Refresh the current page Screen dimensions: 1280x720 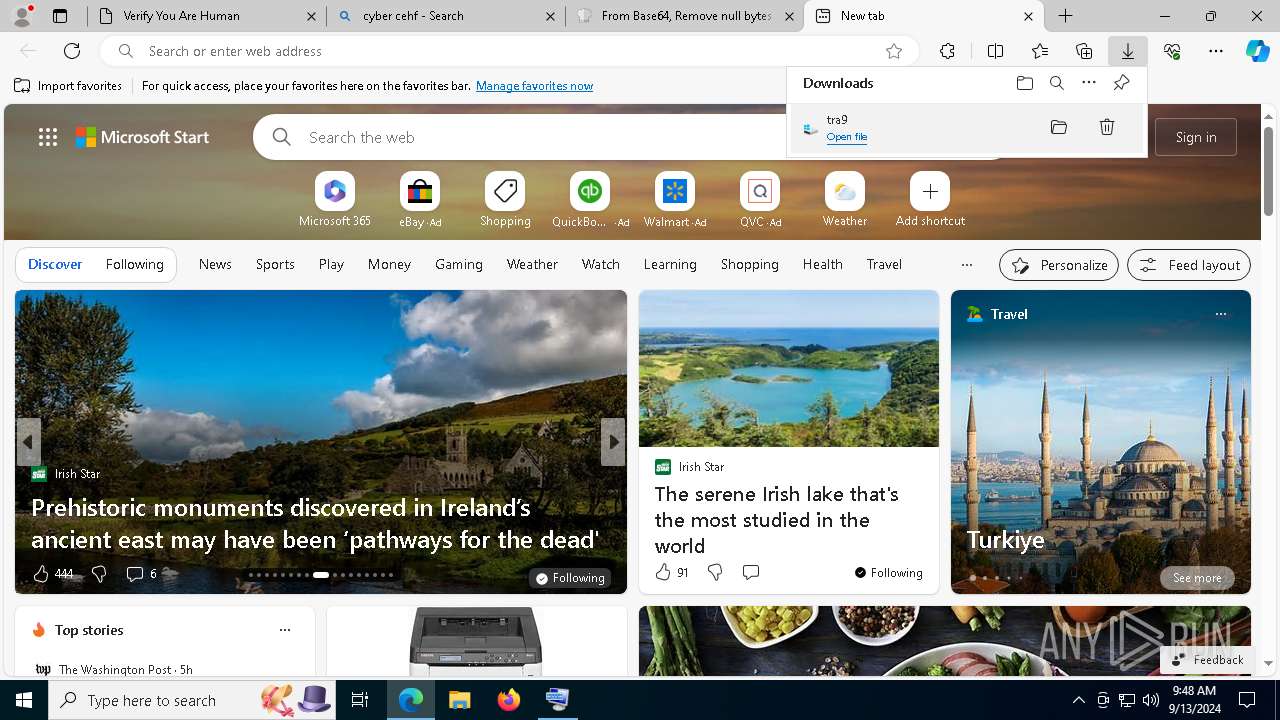point(72,51)
